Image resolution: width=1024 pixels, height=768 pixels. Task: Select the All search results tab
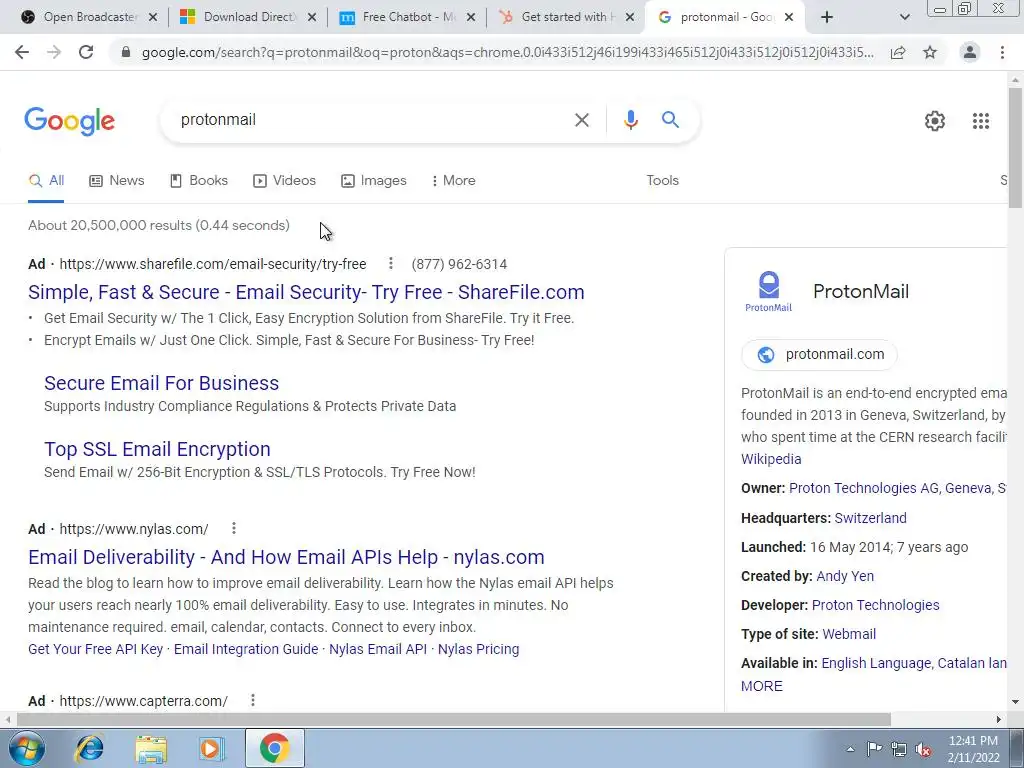[x=46, y=180]
